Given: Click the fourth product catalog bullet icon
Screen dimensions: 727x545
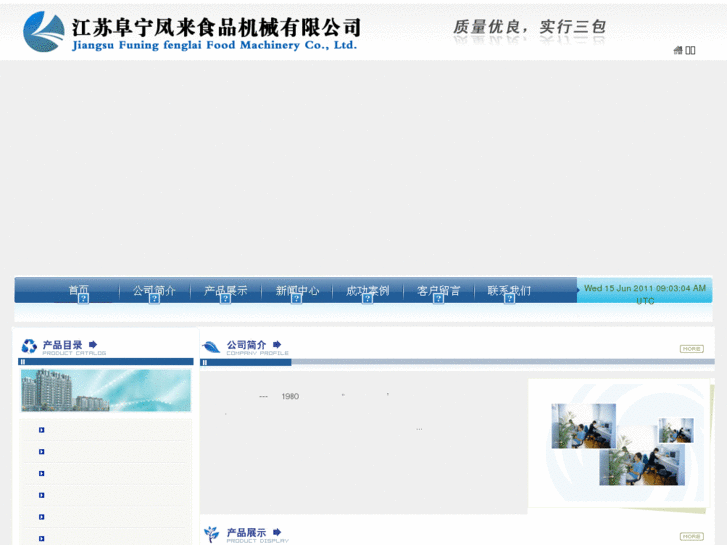Looking at the screenshot, I should click(42, 495).
